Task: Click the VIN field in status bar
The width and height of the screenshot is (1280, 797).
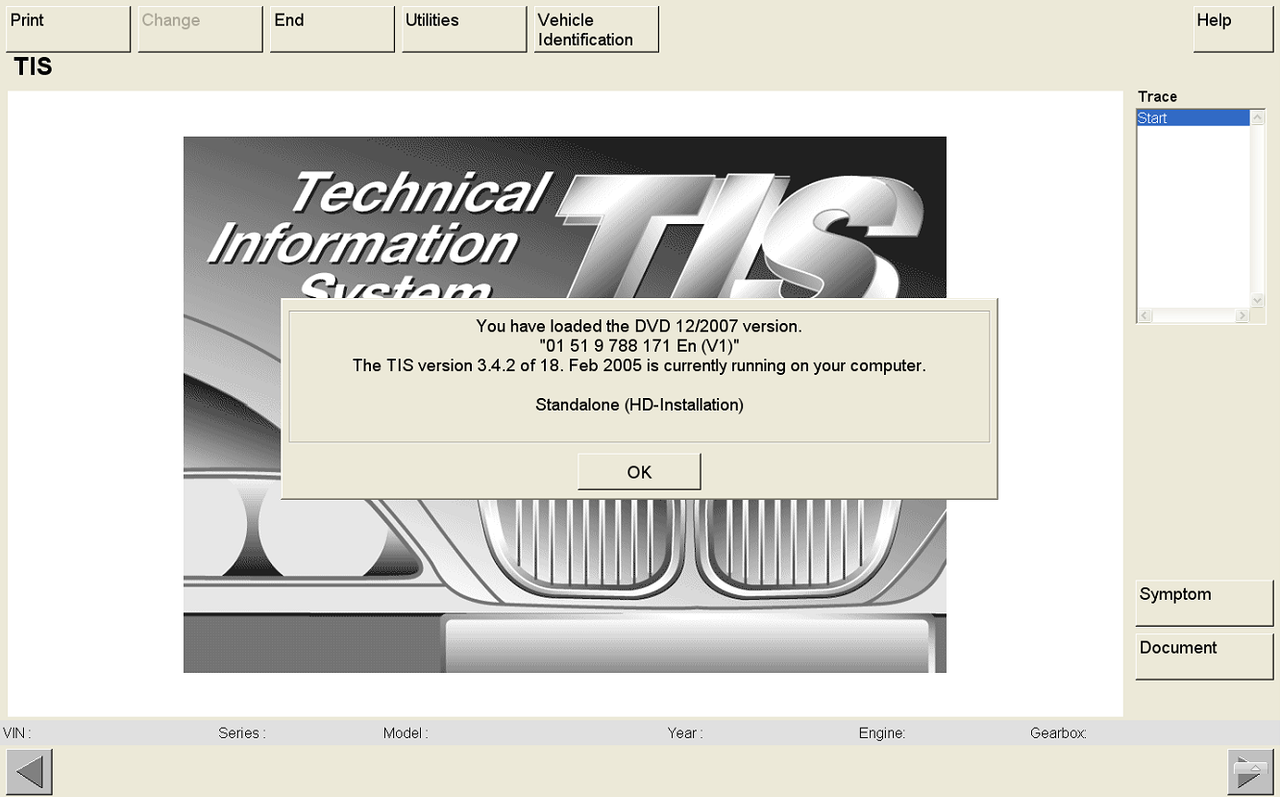Action: [x=18, y=733]
